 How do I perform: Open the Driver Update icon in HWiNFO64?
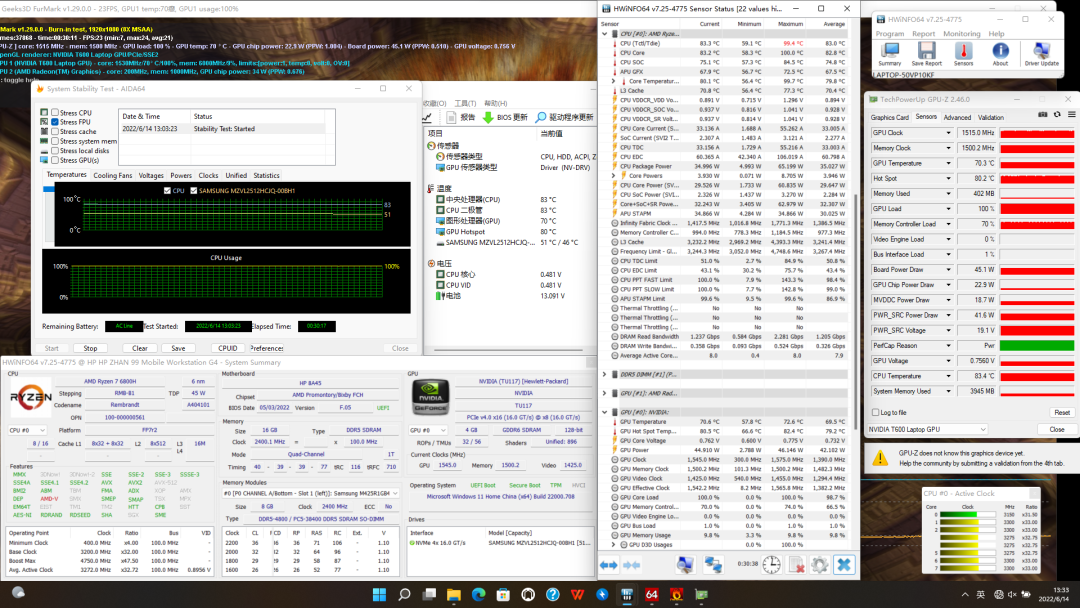pyautogui.click(x=1041, y=51)
